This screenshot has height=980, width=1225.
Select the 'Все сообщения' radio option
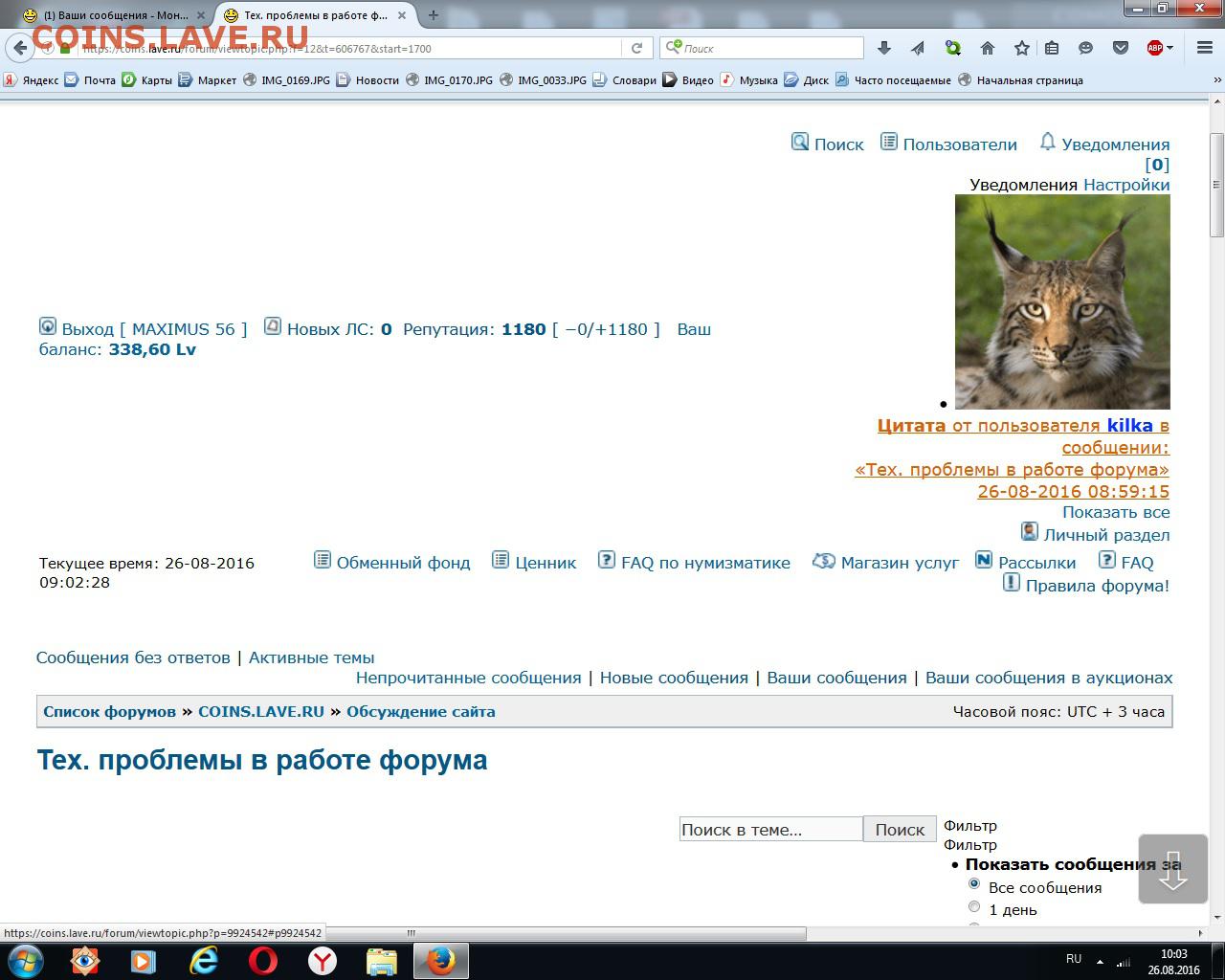pyautogui.click(x=974, y=884)
